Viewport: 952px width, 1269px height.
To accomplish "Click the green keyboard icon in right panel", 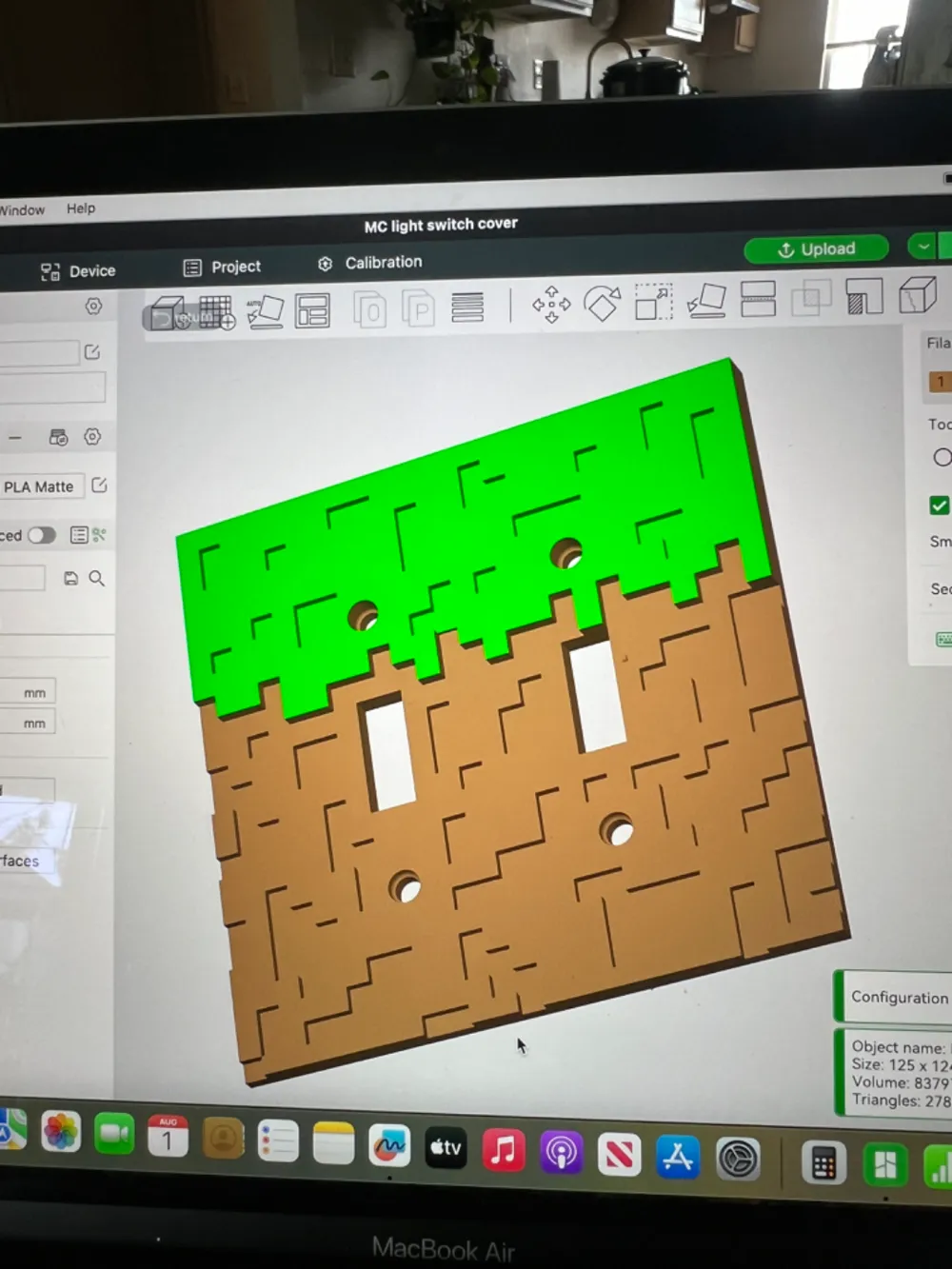I will point(943,639).
